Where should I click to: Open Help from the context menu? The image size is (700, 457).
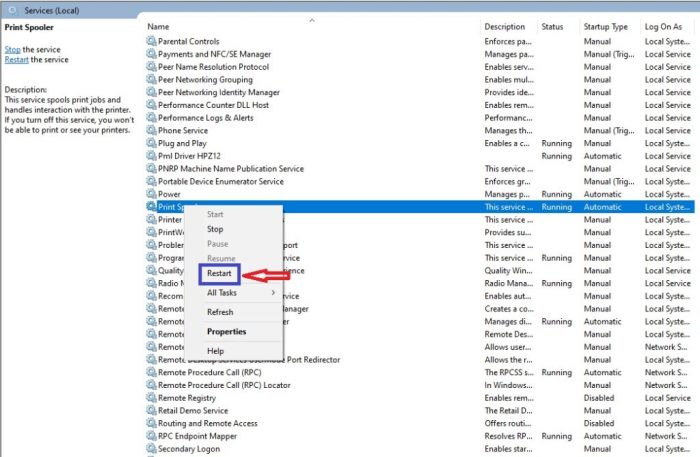(x=215, y=351)
